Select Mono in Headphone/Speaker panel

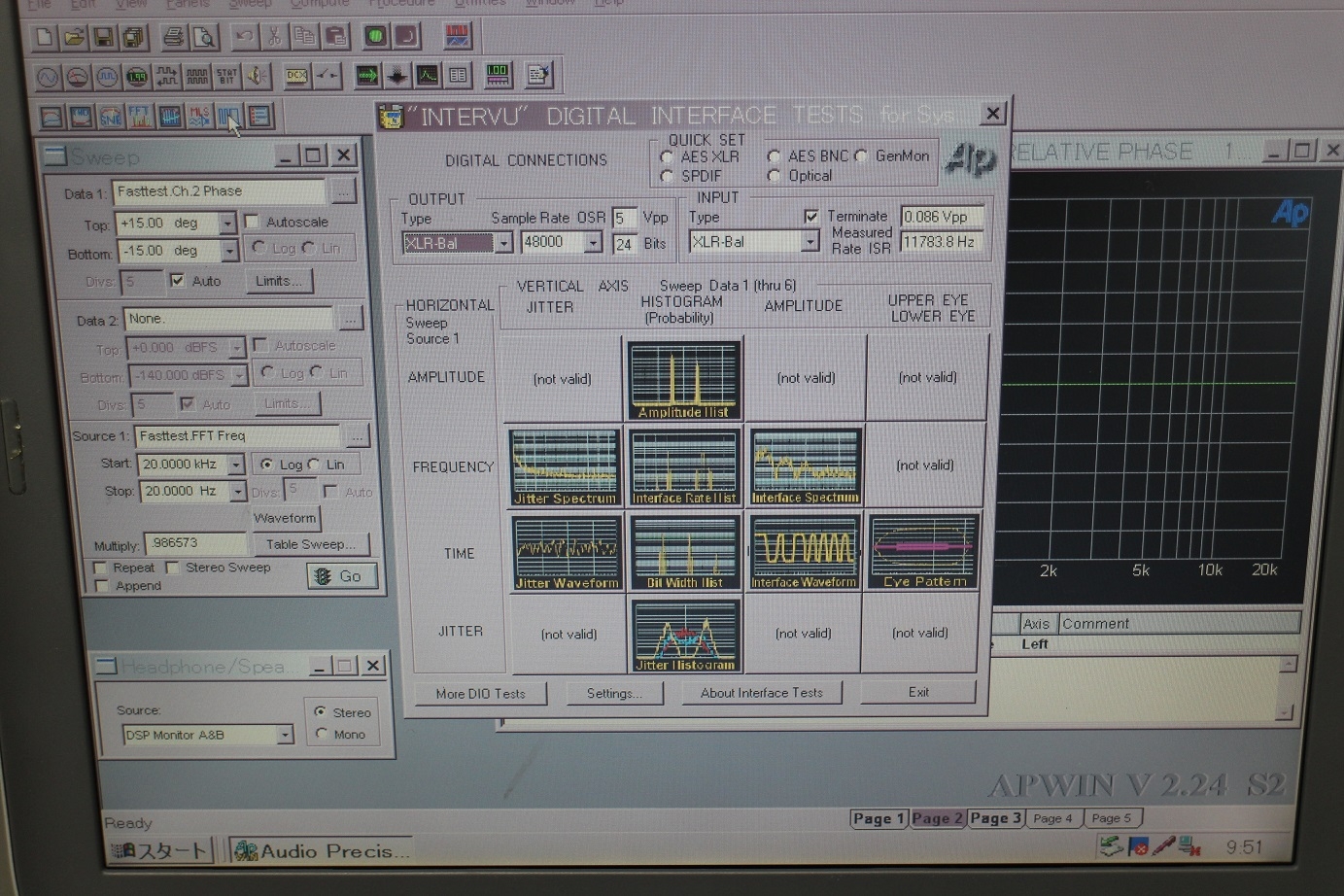pyautogui.click(x=321, y=734)
